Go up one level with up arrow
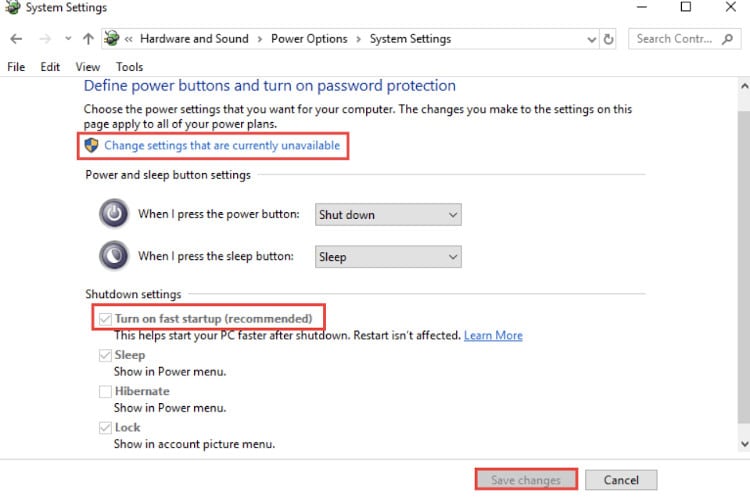Viewport: 750px width, 500px height. [88, 39]
